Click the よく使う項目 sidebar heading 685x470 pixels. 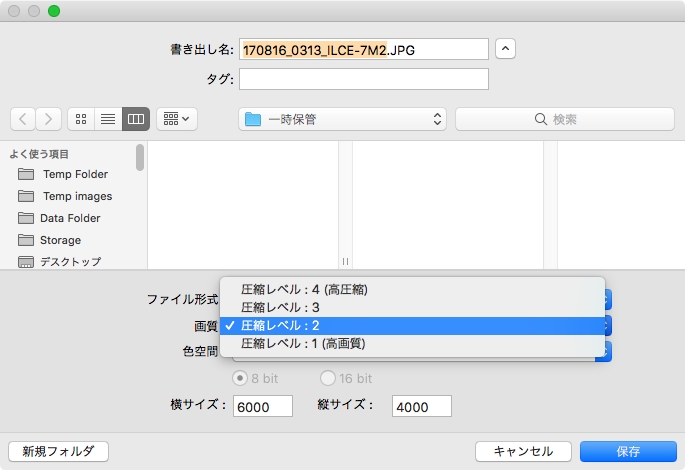[x=39, y=154]
